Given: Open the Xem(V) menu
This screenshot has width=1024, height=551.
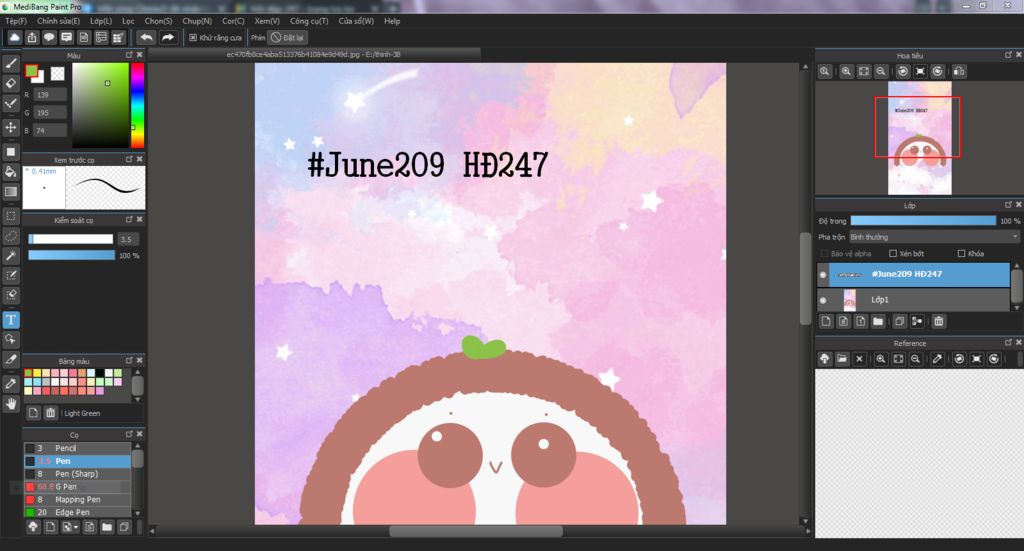Looking at the screenshot, I should point(266,21).
